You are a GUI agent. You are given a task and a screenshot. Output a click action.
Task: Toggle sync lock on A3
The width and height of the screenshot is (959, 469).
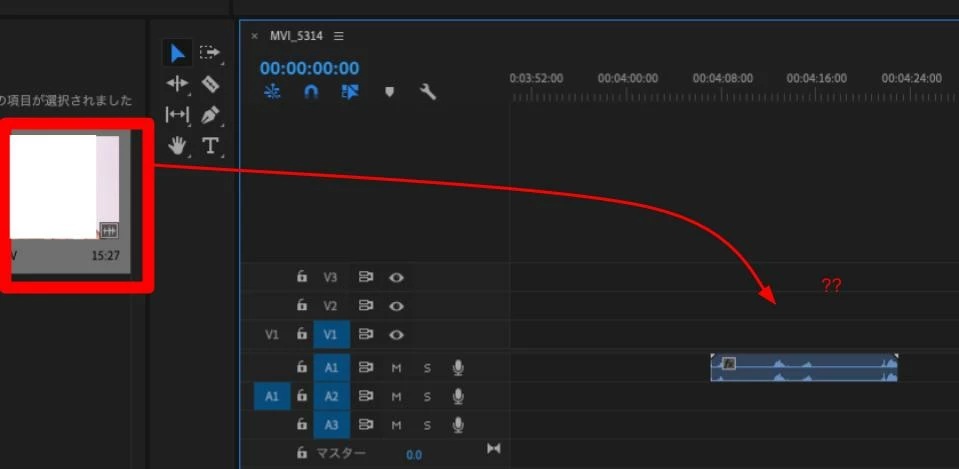tap(366, 424)
